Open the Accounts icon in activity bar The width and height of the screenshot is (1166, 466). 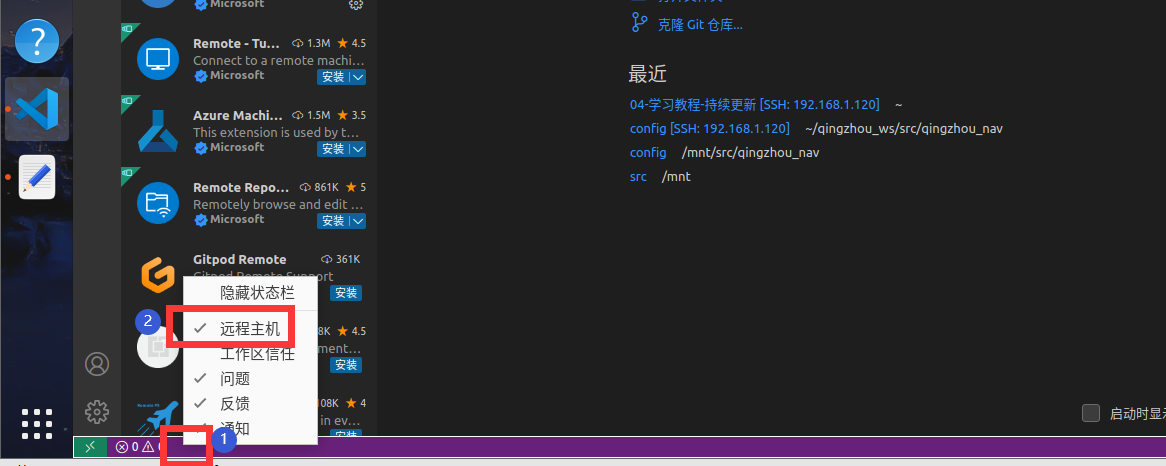[x=97, y=364]
